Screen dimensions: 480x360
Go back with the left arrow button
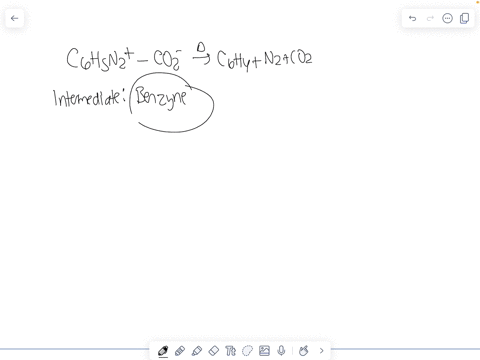[x=14, y=18]
